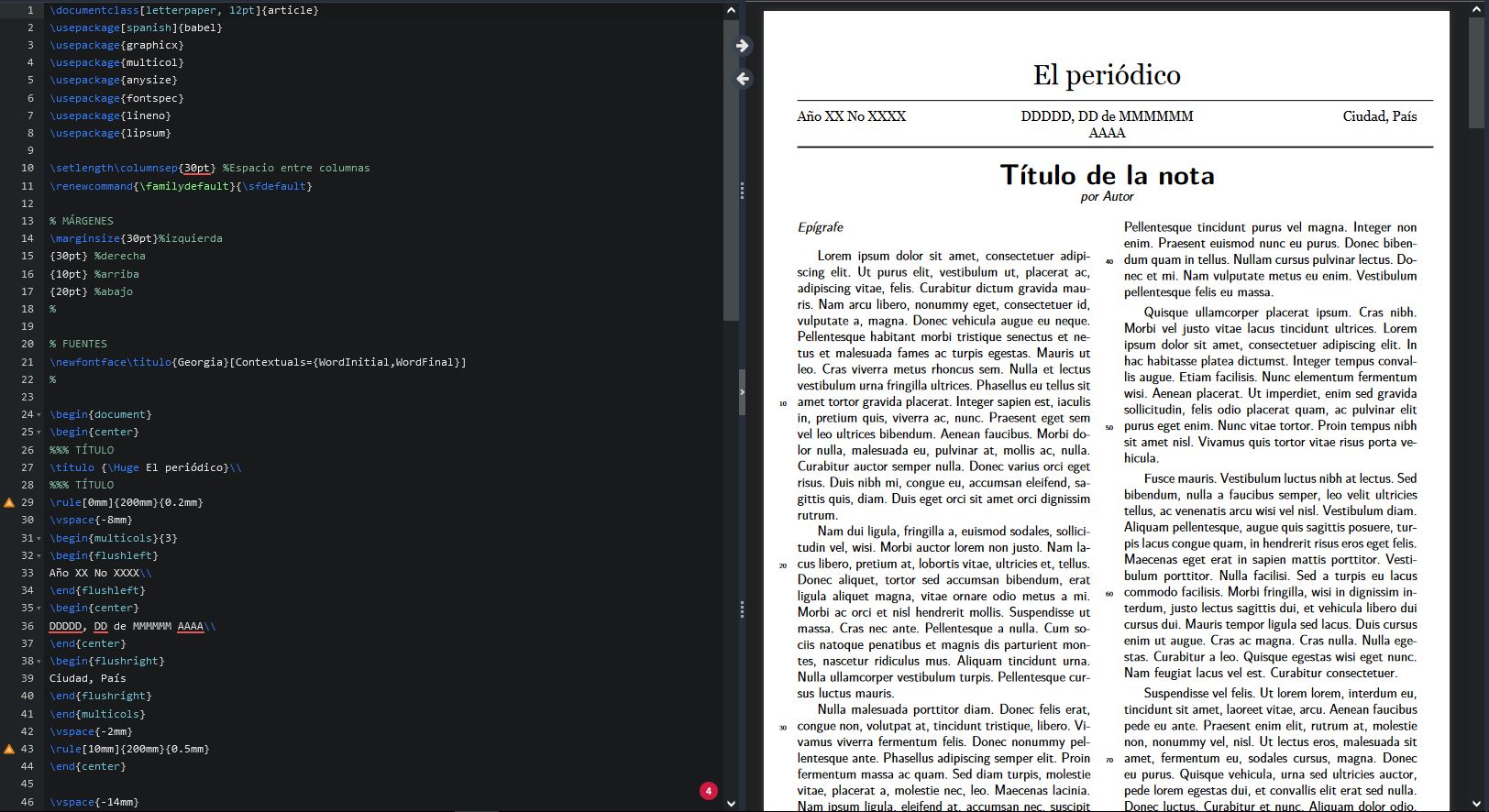
Task: Fold the \begin{multicols}{3} block at line 31
Action: [x=39, y=538]
